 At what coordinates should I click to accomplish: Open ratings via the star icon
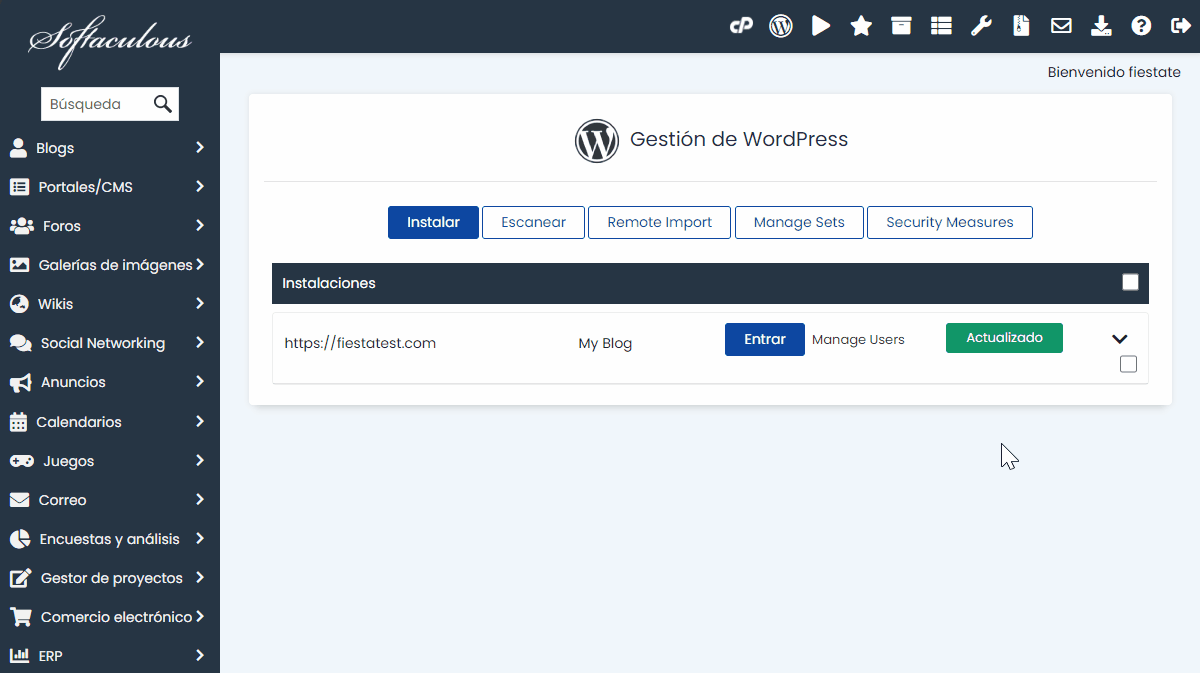861,26
